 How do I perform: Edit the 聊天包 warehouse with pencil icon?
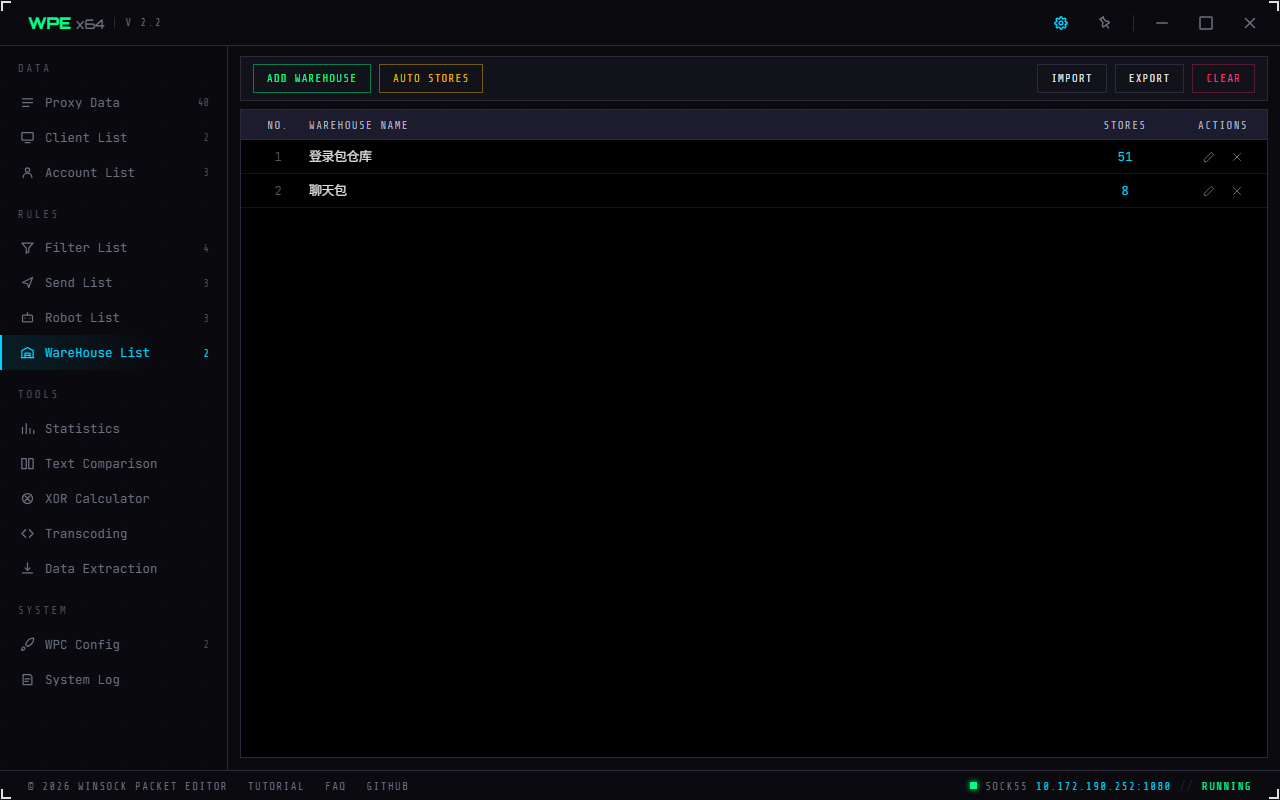[x=1209, y=191]
